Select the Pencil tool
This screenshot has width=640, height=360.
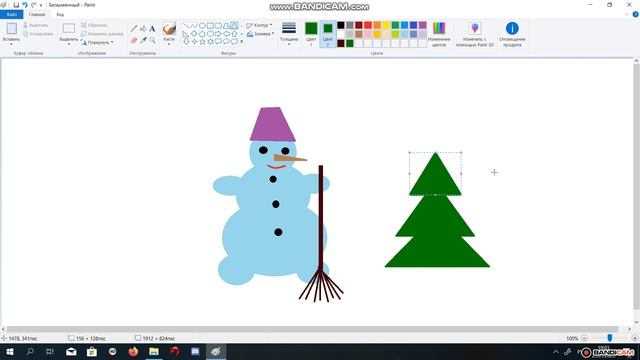click(134, 29)
